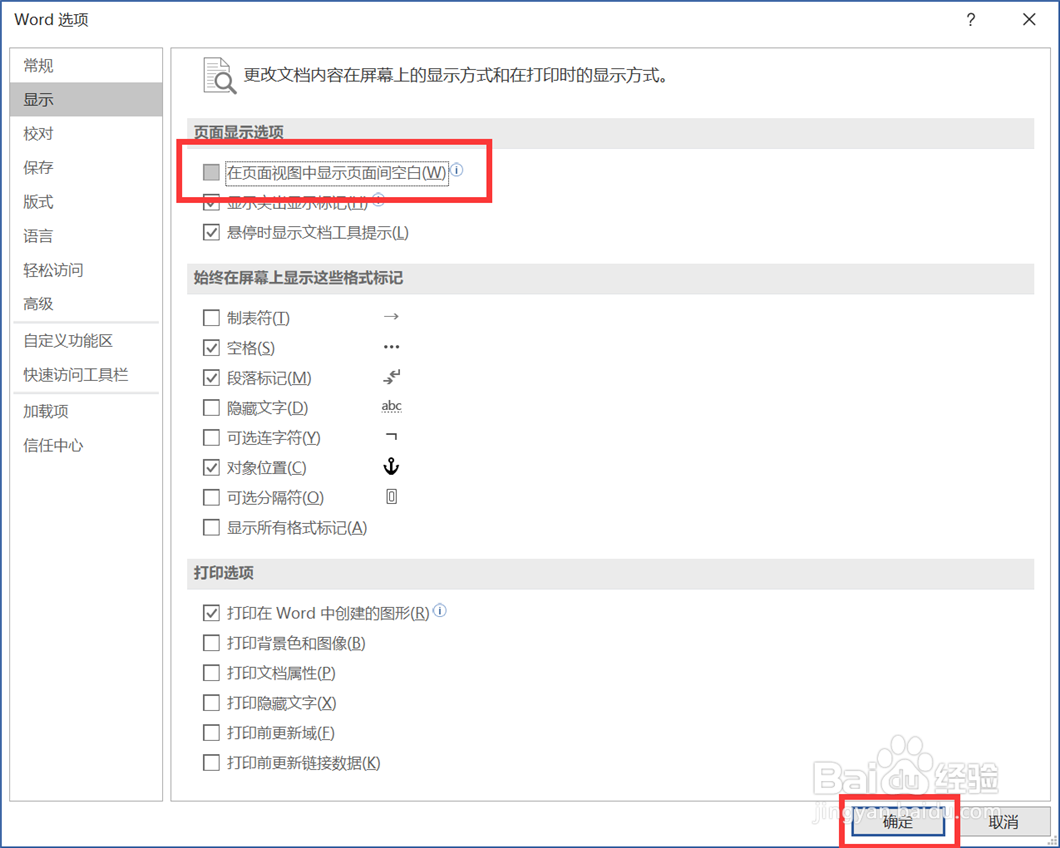
Task: Toggle 在页面视图中显示页面间空白 checkbox
Action: 212,172
